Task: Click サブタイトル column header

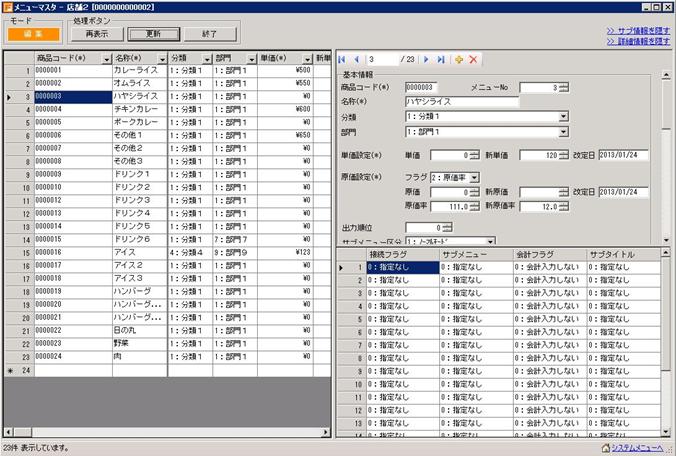Action: click(623, 255)
